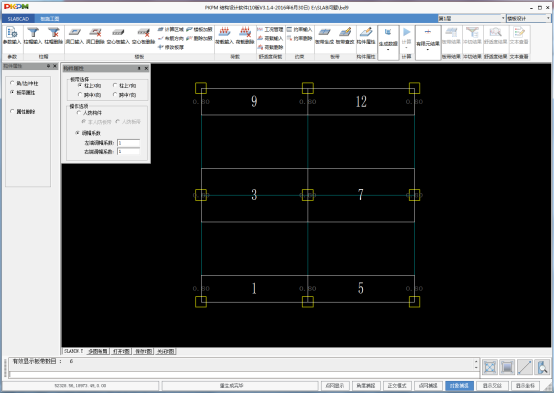
Task: Choose the 洞口输入 opening input tool
Action: 75,36
